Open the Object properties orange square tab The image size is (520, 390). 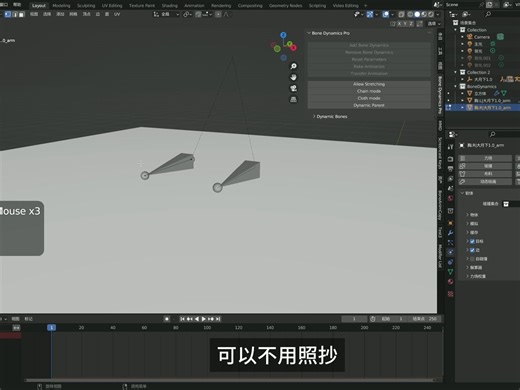pyautogui.click(x=450, y=223)
